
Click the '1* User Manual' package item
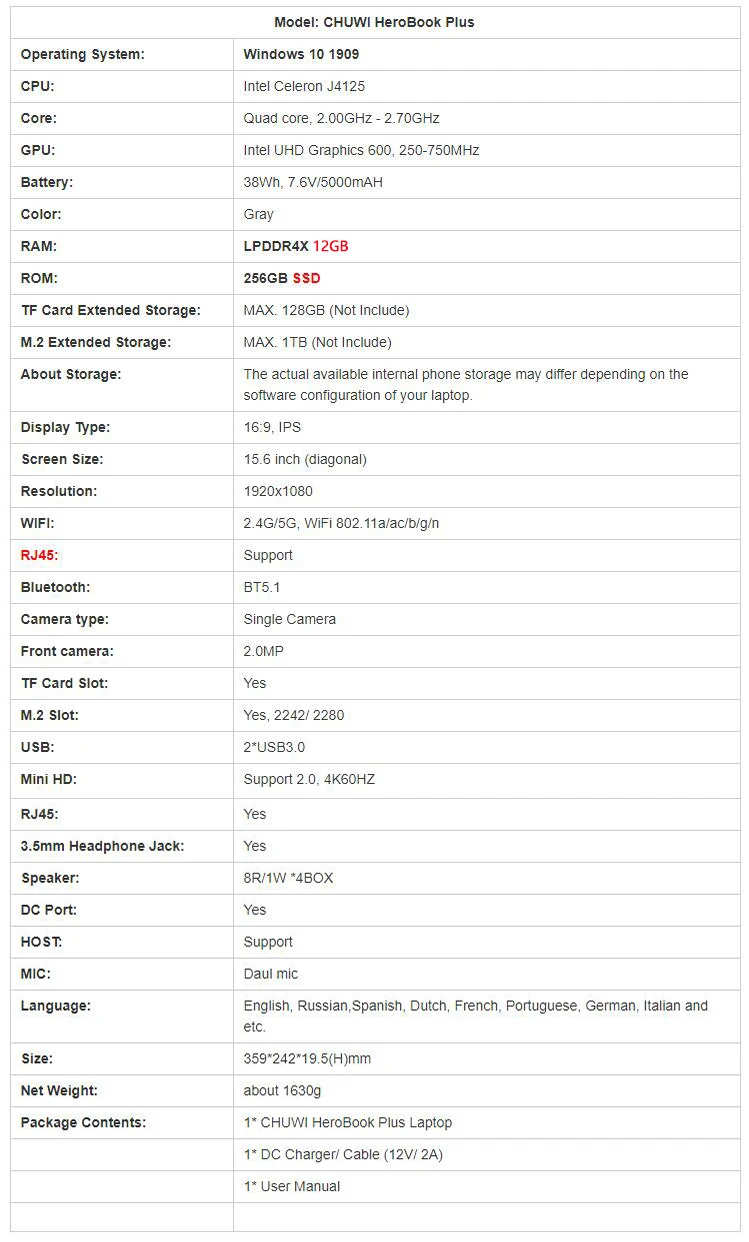[x=292, y=1186]
